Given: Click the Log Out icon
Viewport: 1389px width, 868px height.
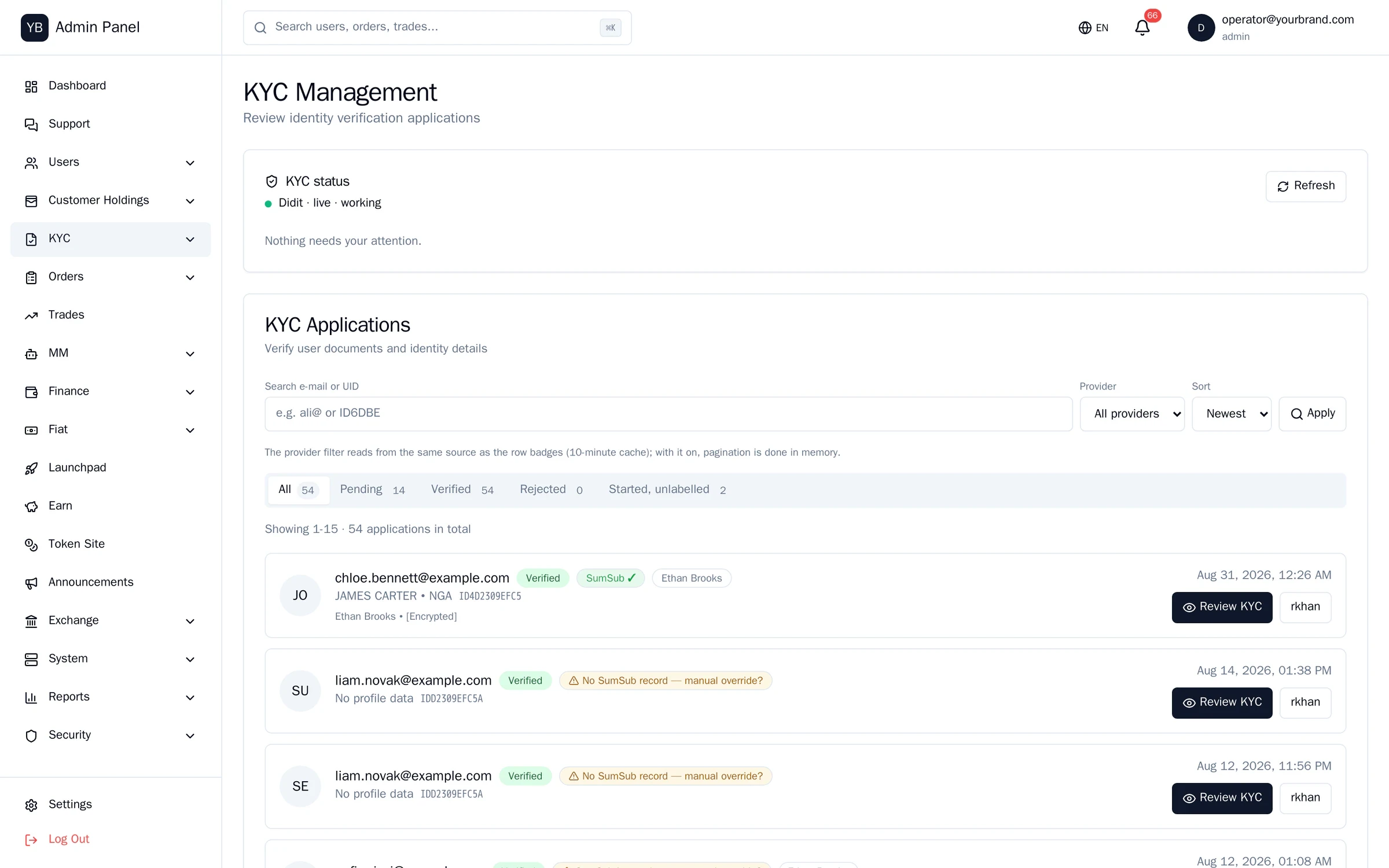Looking at the screenshot, I should [31, 840].
